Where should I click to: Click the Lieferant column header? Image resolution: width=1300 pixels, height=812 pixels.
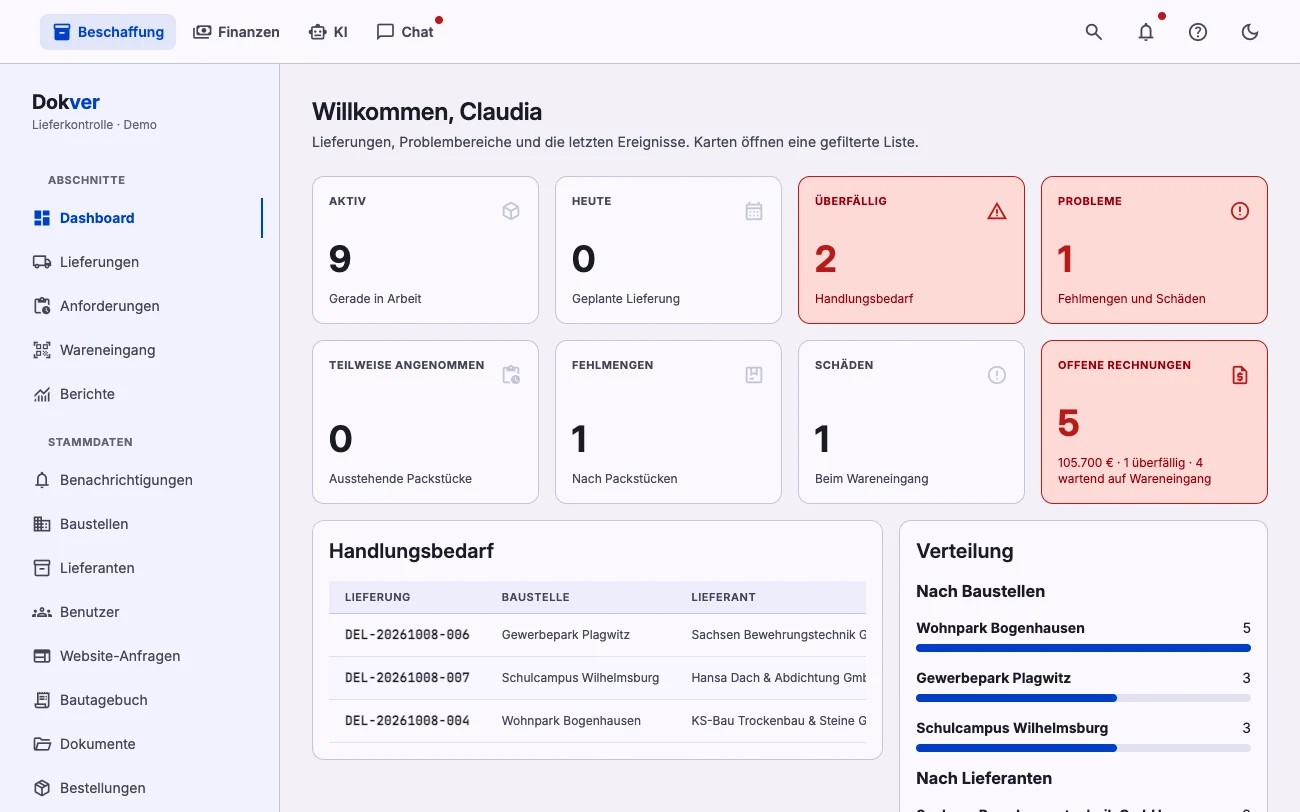coord(723,597)
